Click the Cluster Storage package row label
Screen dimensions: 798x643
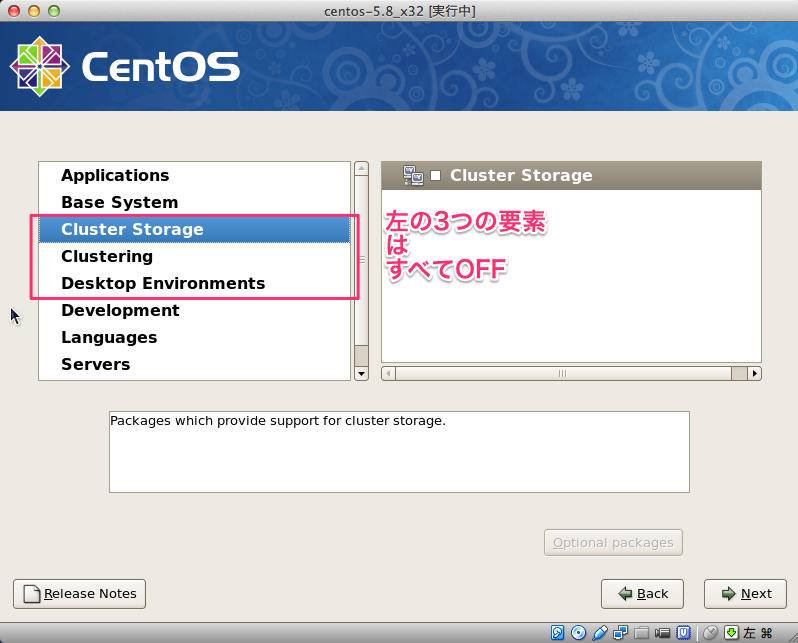point(521,175)
